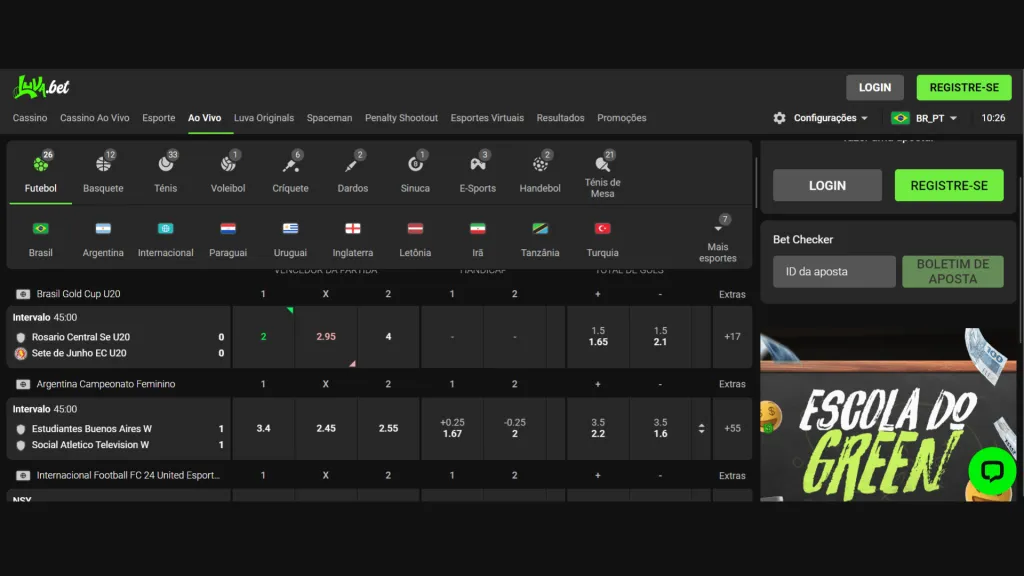Open the Escola do Green banner

[888, 415]
